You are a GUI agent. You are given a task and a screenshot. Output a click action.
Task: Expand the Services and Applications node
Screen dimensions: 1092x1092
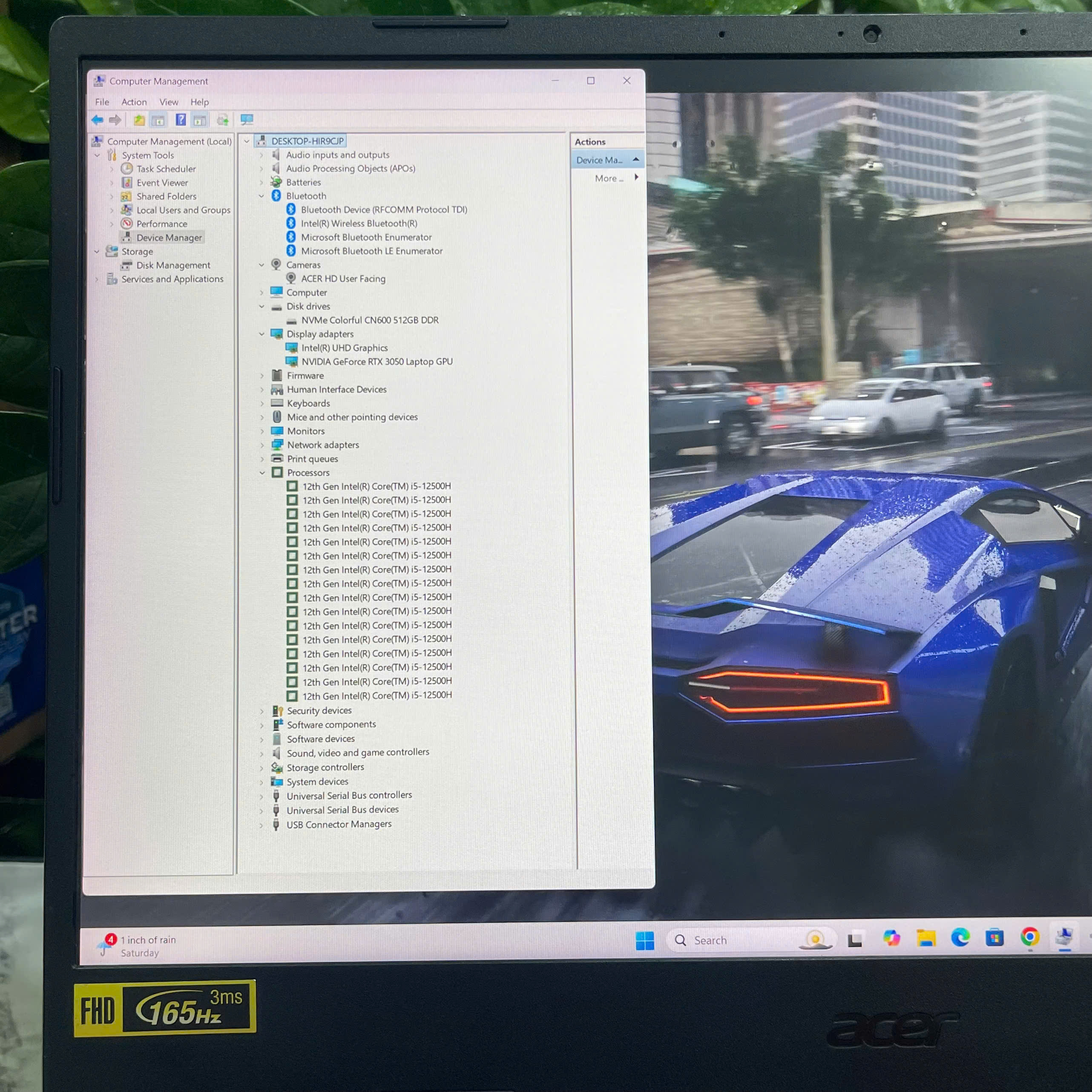coord(97,279)
